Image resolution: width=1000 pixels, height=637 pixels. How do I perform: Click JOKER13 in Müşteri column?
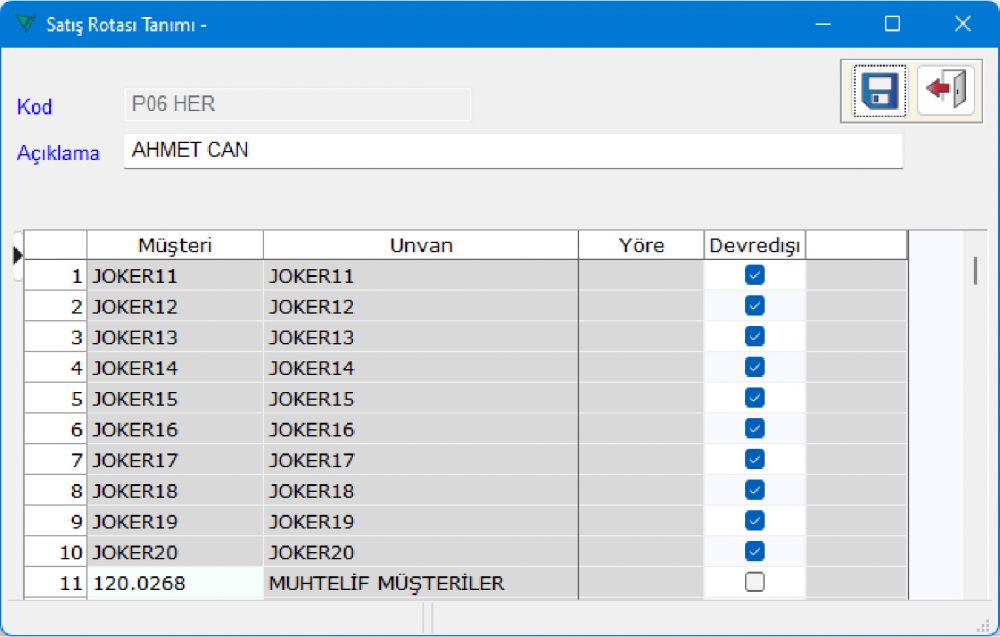(175, 337)
